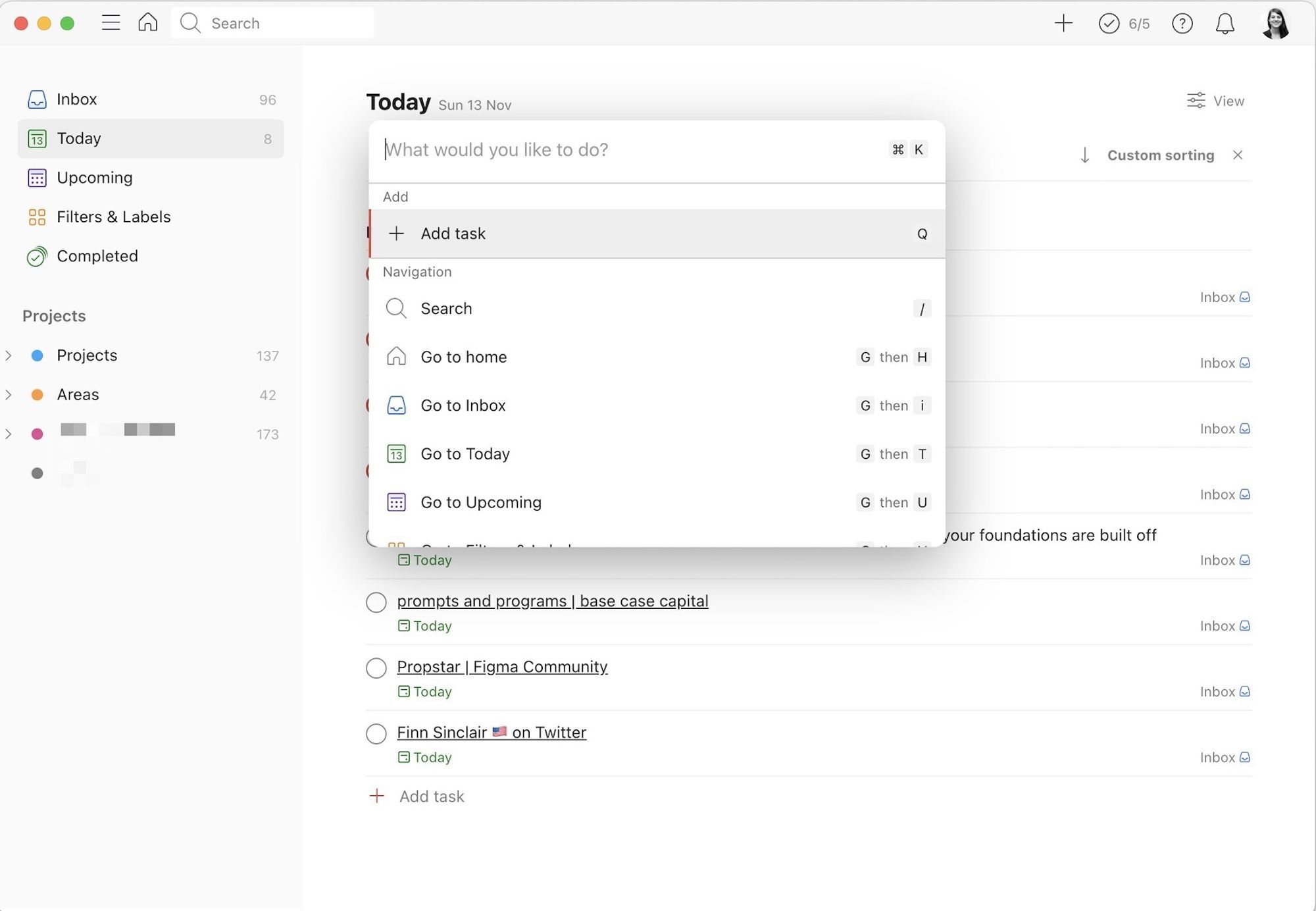
Task: Complete the Propstar Figma Community task
Action: [x=376, y=668]
